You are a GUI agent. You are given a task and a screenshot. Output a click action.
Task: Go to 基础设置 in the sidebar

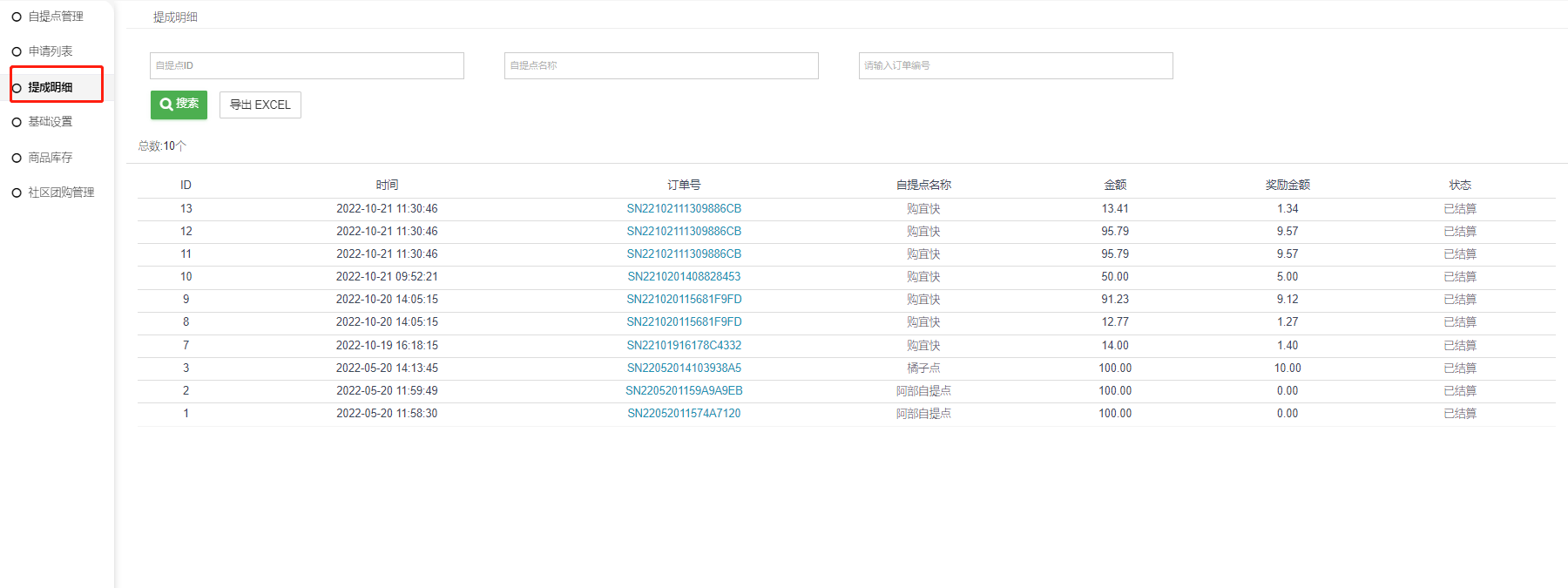[51, 122]
